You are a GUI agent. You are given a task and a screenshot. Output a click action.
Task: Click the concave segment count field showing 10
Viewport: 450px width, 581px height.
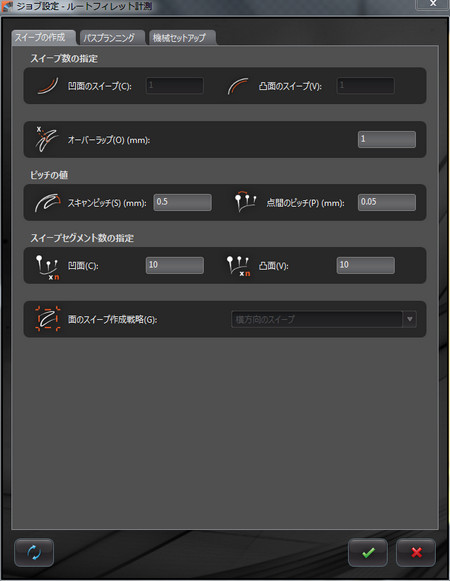pos(175,265)
